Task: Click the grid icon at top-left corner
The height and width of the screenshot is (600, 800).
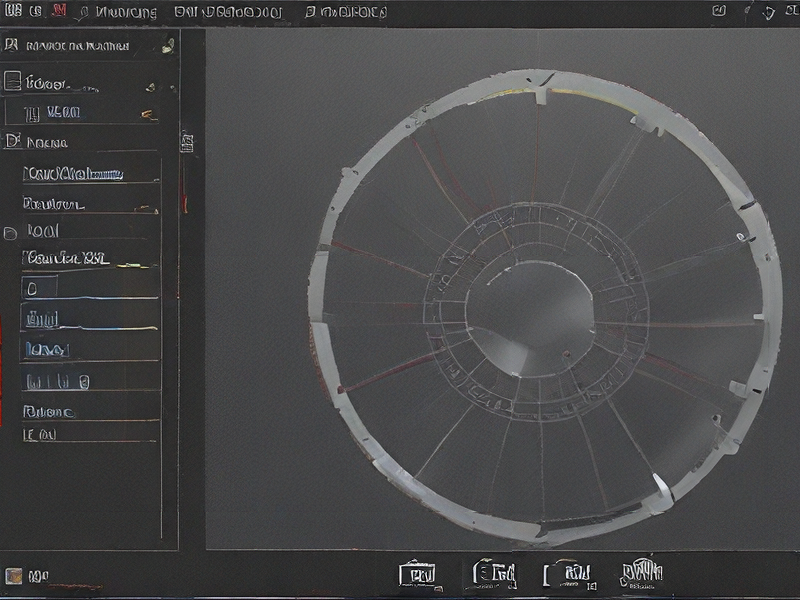Action: coord(13,10)
